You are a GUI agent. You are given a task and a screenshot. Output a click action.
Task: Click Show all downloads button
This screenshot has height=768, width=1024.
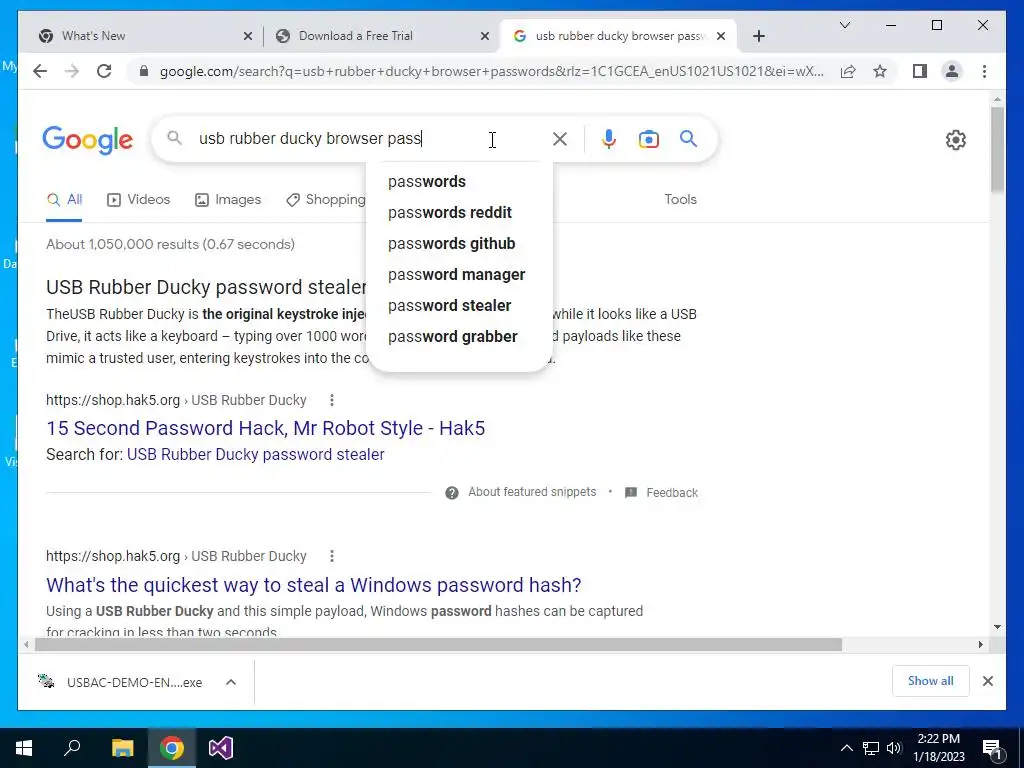pos(930,681)
